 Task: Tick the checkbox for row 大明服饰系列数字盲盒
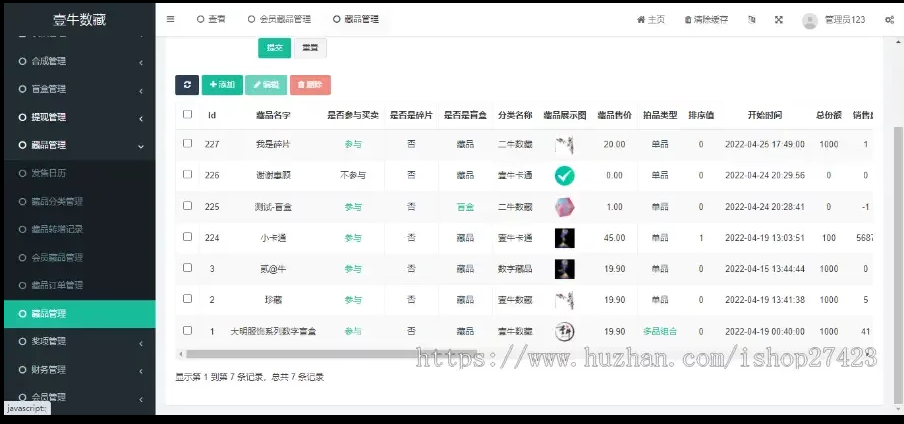(187, 331)
